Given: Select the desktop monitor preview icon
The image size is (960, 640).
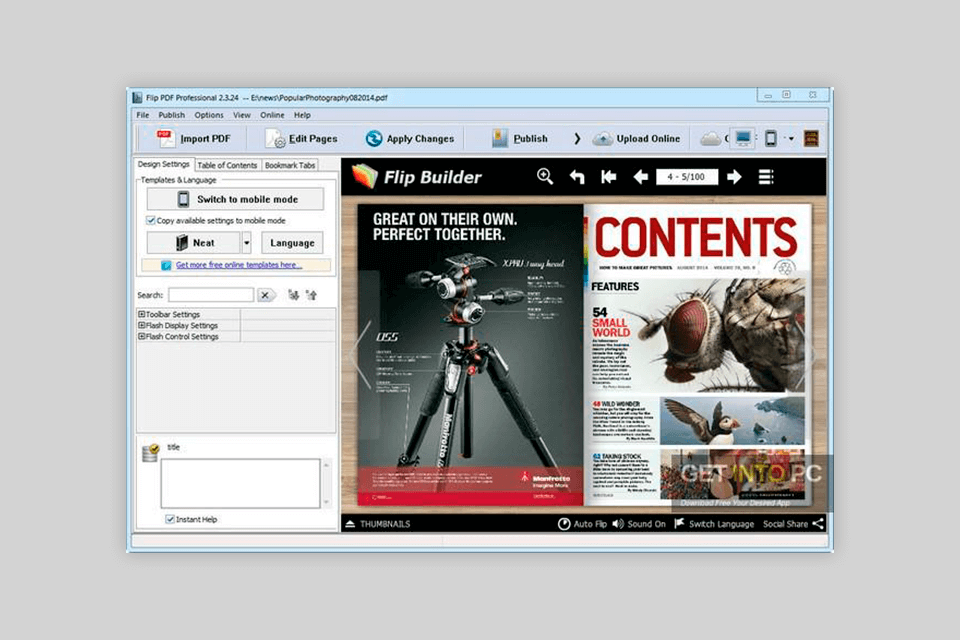Looking at the screenshot, I should 743,139.
